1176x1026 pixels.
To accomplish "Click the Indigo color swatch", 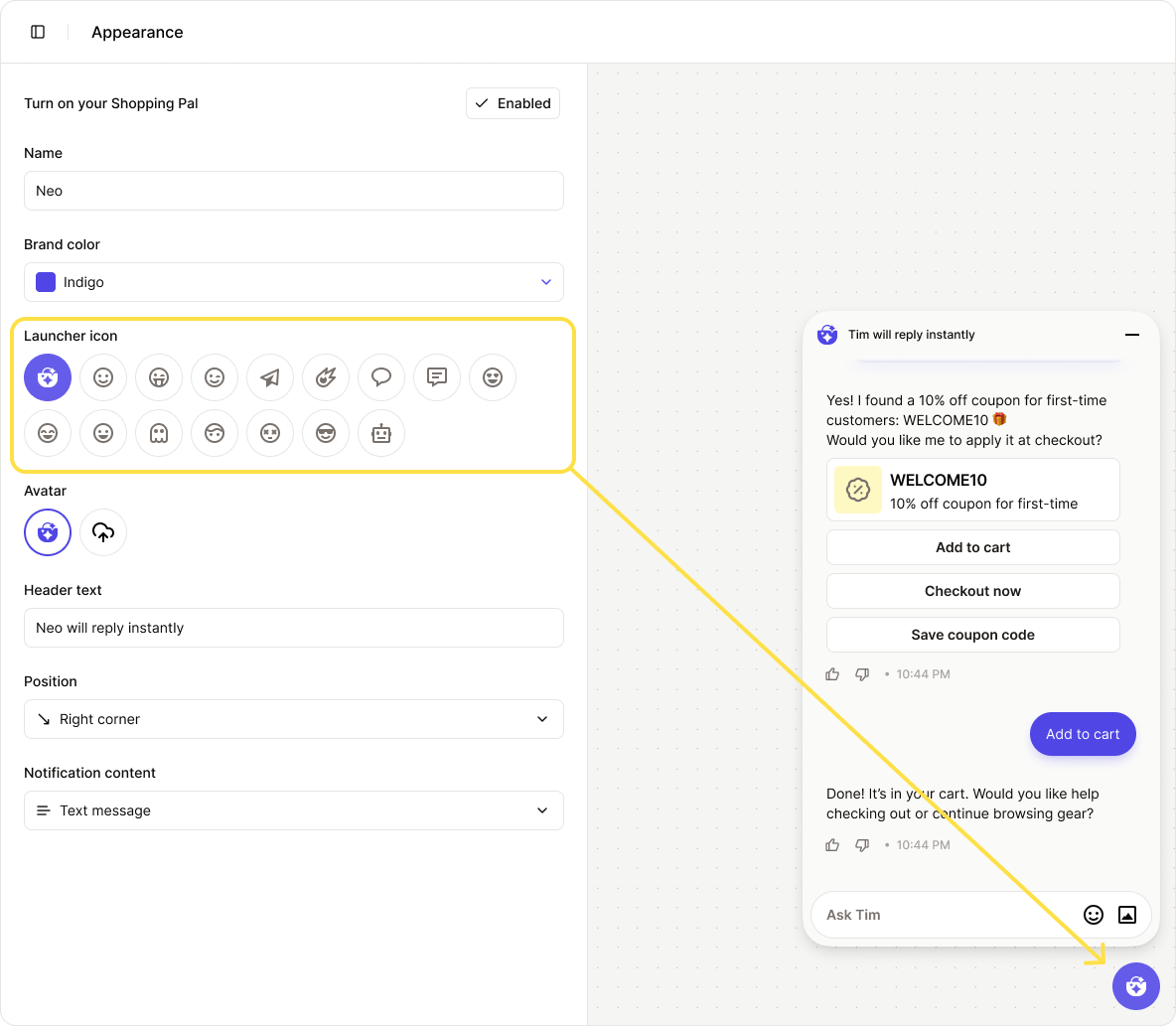I will pos(46,282).
